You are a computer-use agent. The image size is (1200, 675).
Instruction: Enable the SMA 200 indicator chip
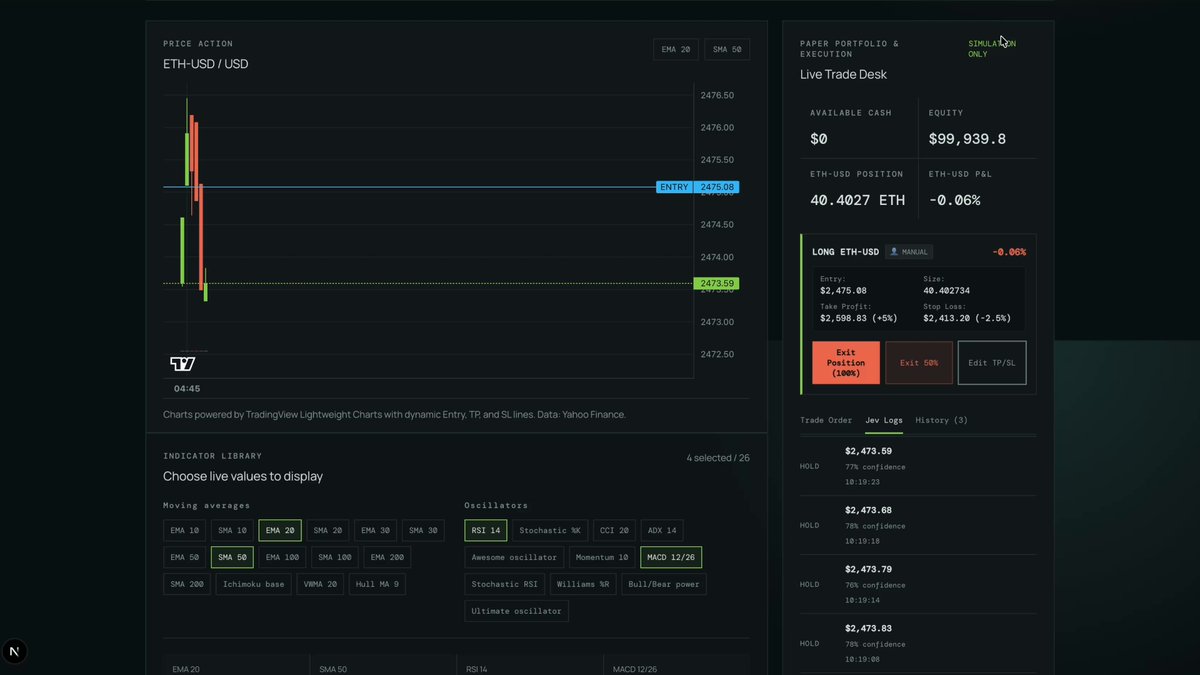pos(187,584)
